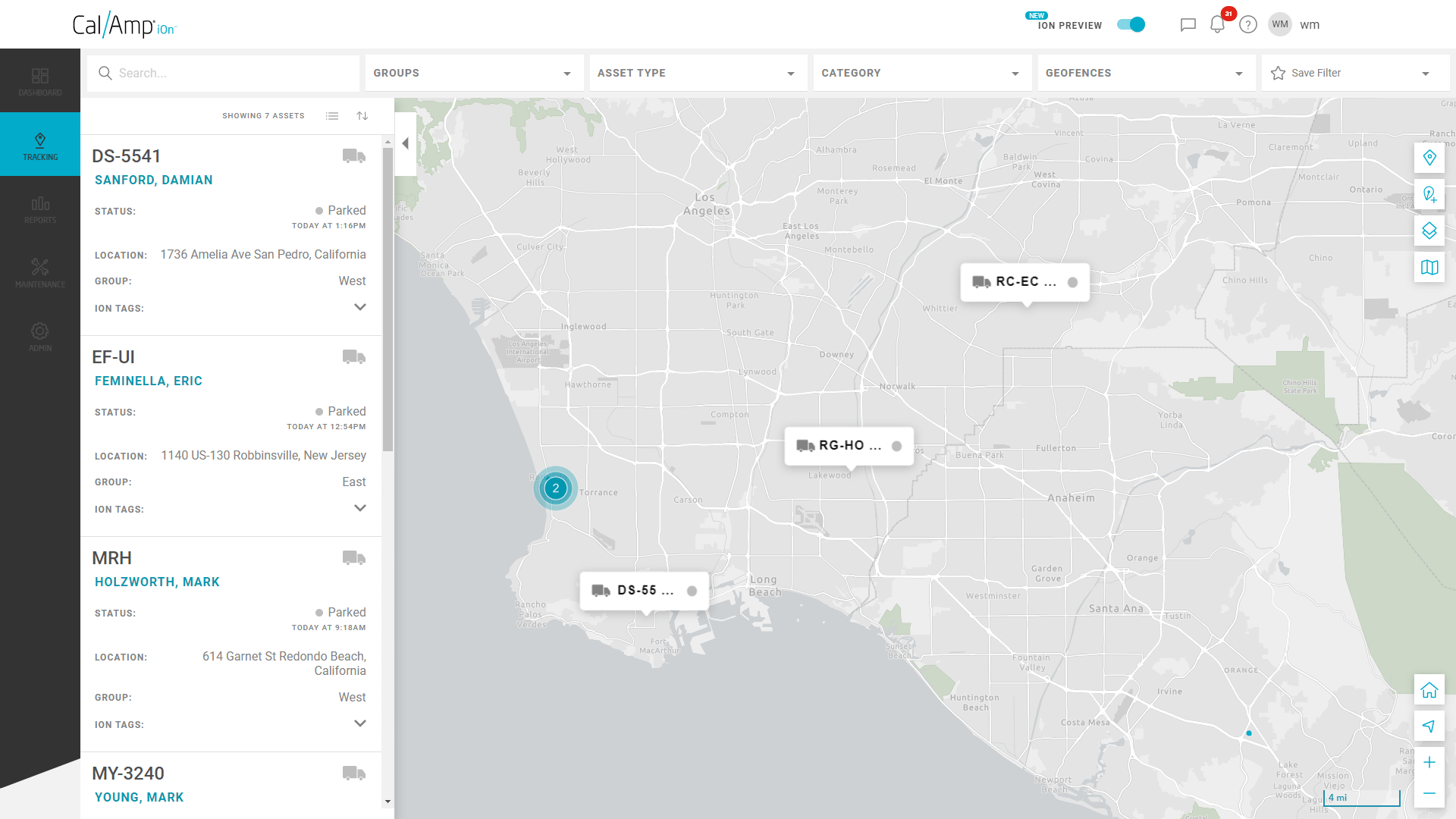The height and width of the screenshot is (819, 1456).
Task: Click the Admin icon in sidebar
Action: coord(40,336)
